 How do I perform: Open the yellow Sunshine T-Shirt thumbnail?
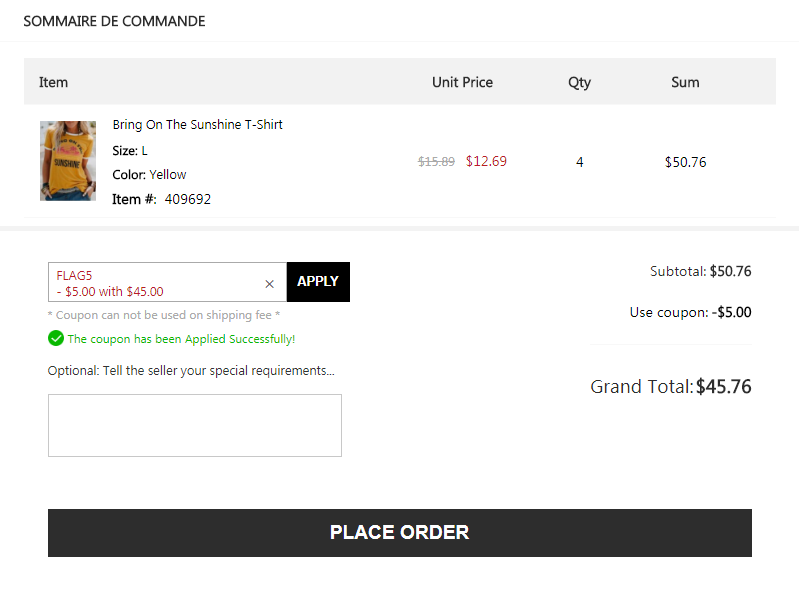[x=68, y=161]
